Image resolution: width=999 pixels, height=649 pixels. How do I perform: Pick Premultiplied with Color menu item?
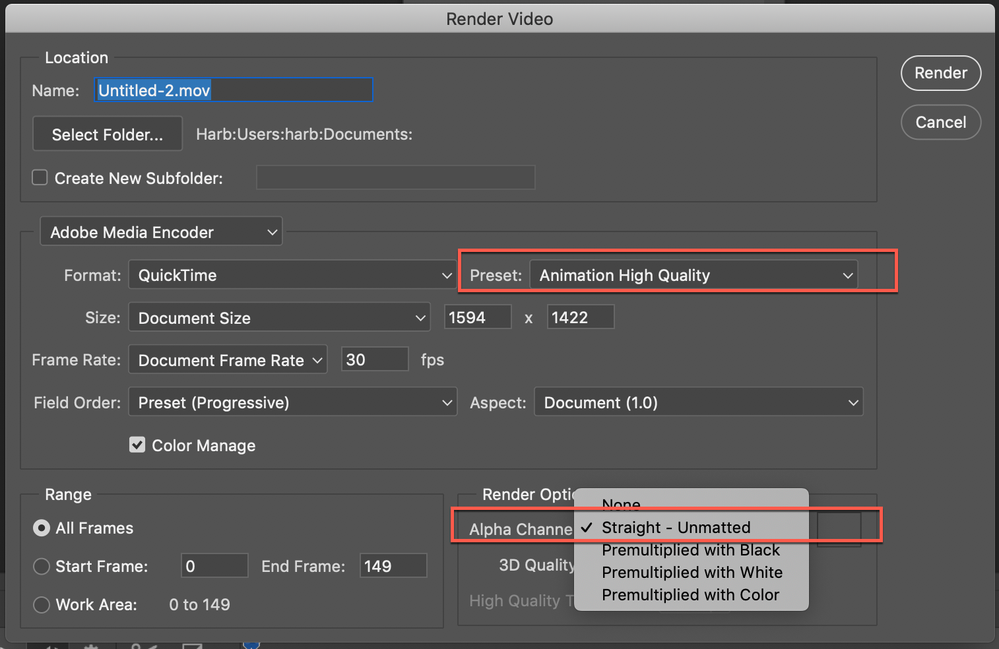click(x=690, y=594)
